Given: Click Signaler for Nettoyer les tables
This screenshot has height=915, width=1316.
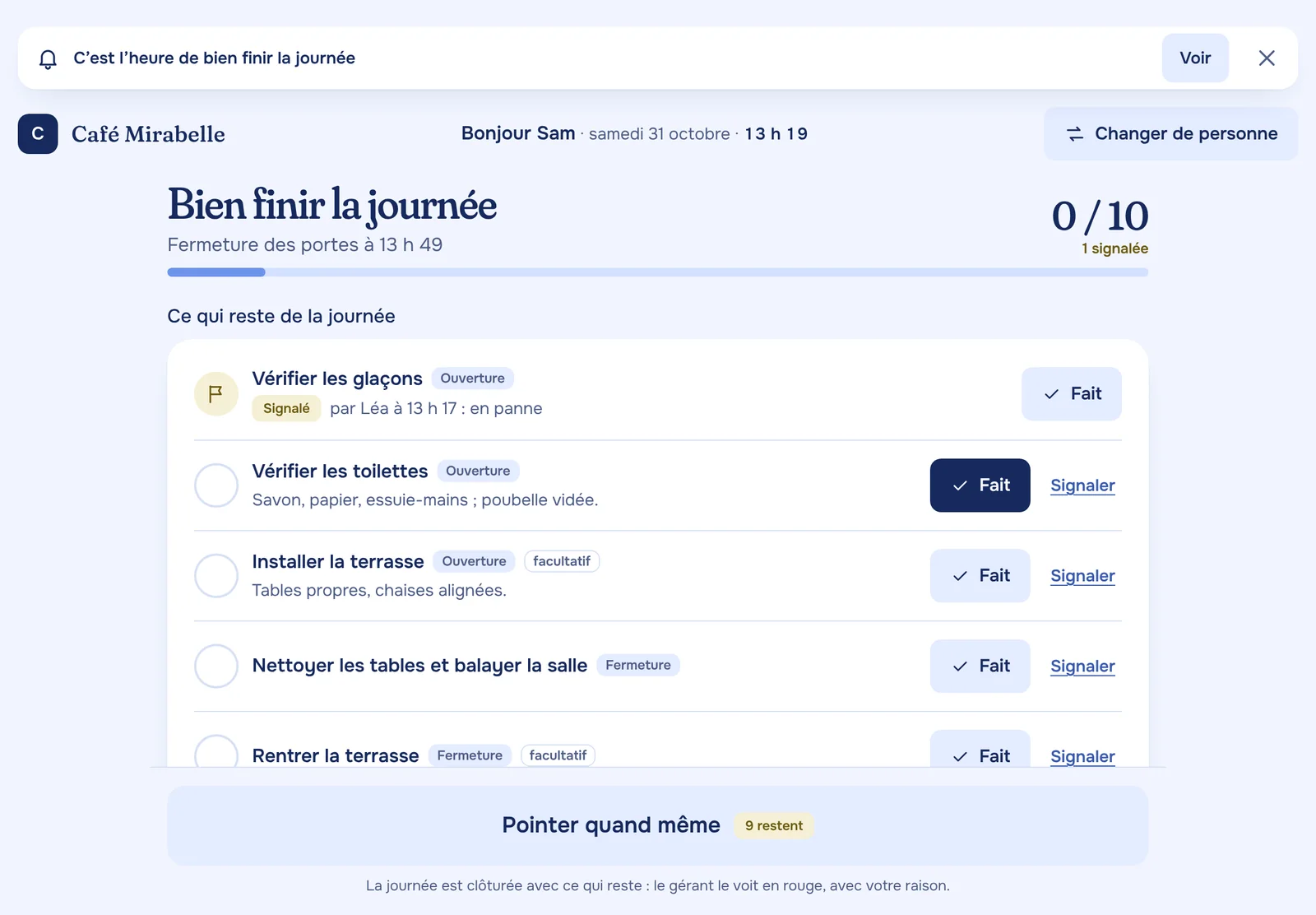Looking at the screenshot, I should (x=1082, y=667).
